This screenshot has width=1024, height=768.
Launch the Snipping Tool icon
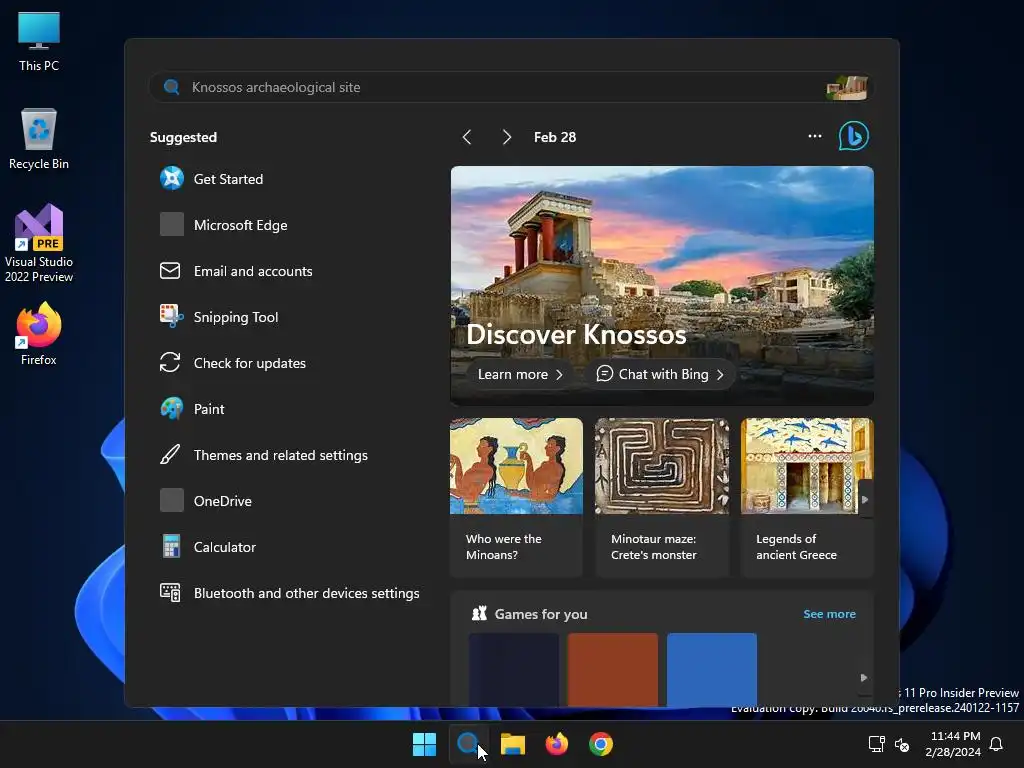pyautogui.click(x=171, y=316)
